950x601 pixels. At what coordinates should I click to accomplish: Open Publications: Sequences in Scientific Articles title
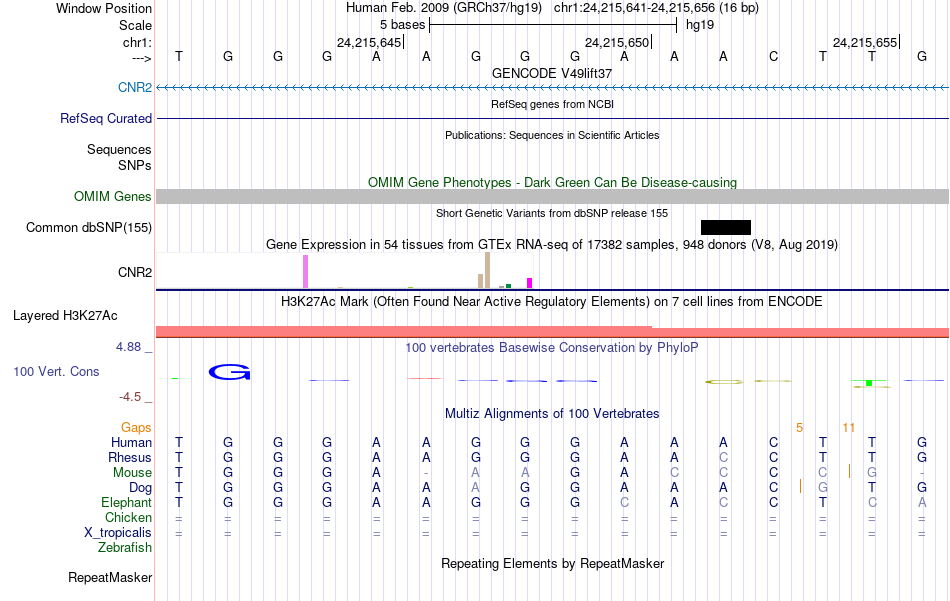(x=552, y=135)
